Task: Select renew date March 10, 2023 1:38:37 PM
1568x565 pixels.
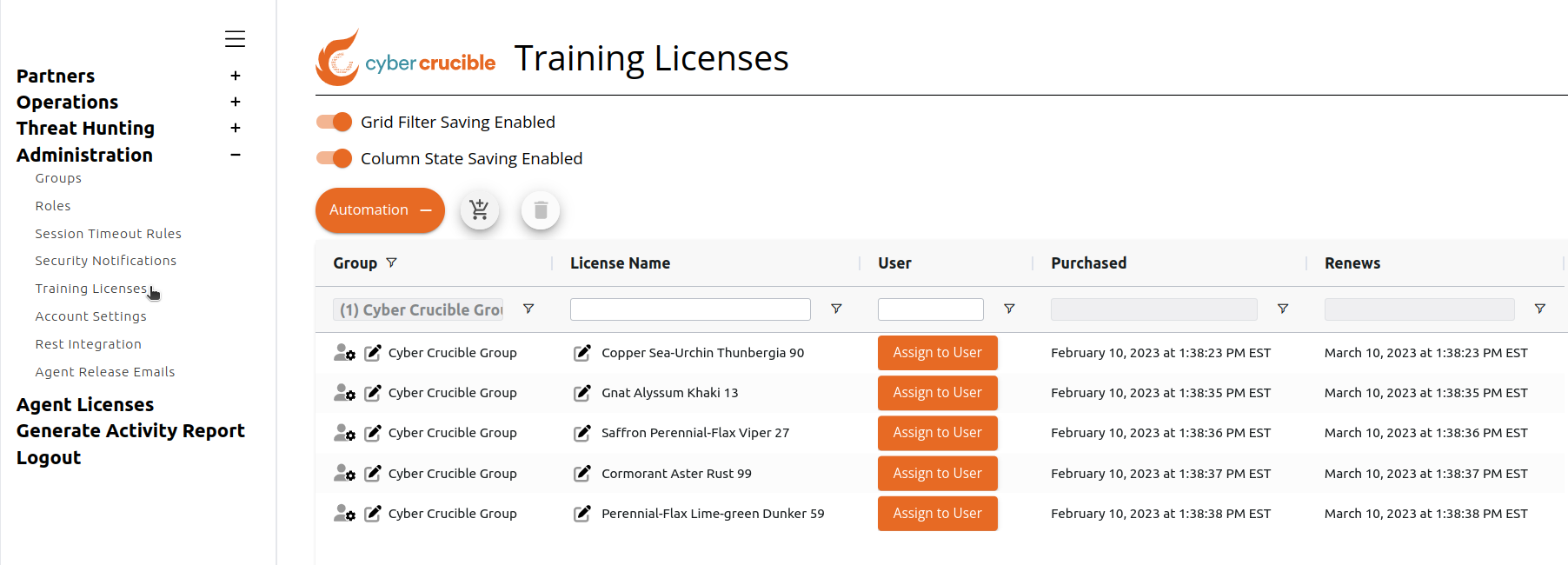Action: click(x=1425, y=474)
